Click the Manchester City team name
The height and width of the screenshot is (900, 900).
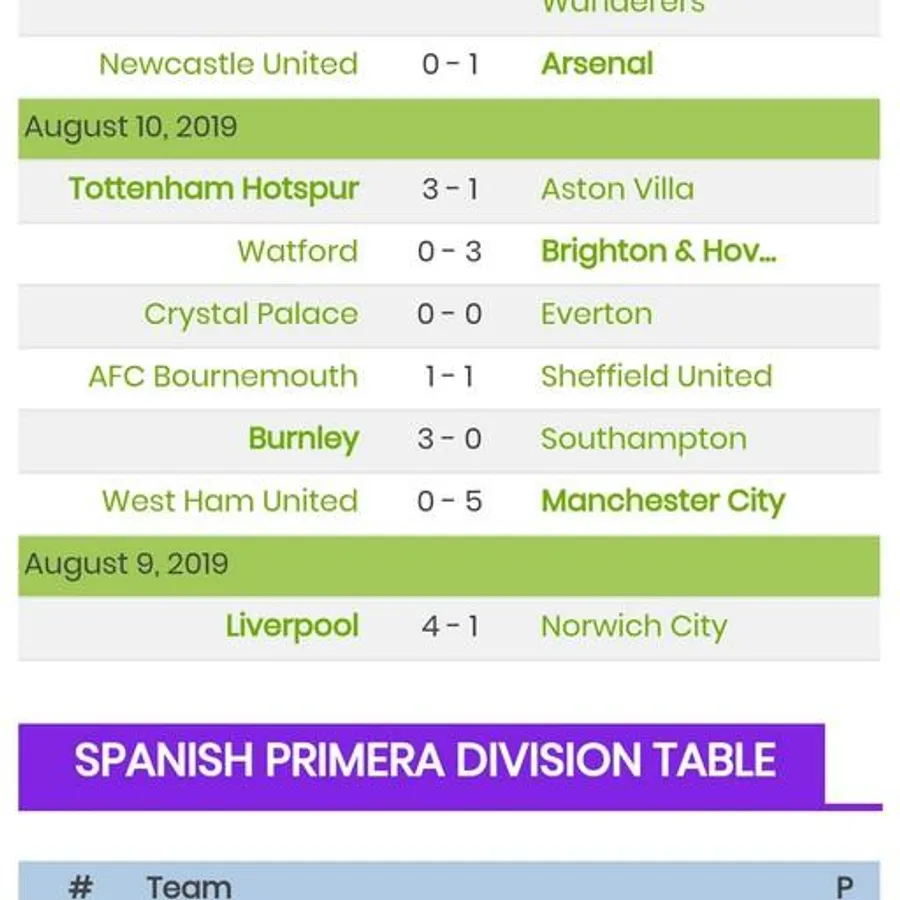(662, 501)
